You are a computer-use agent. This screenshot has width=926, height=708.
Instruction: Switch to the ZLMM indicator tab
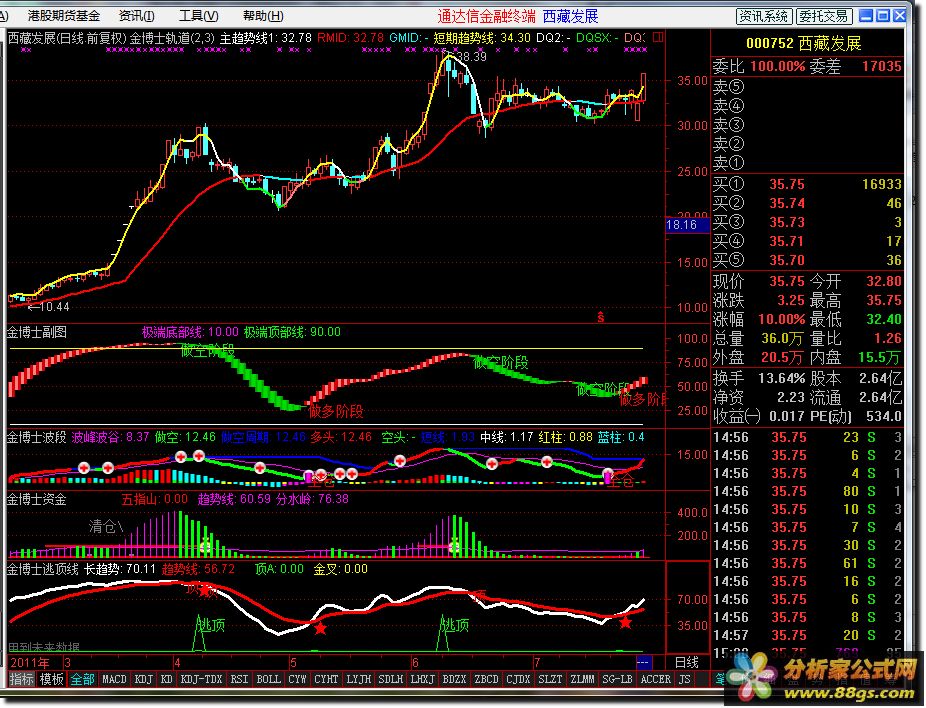coord(582,679)
